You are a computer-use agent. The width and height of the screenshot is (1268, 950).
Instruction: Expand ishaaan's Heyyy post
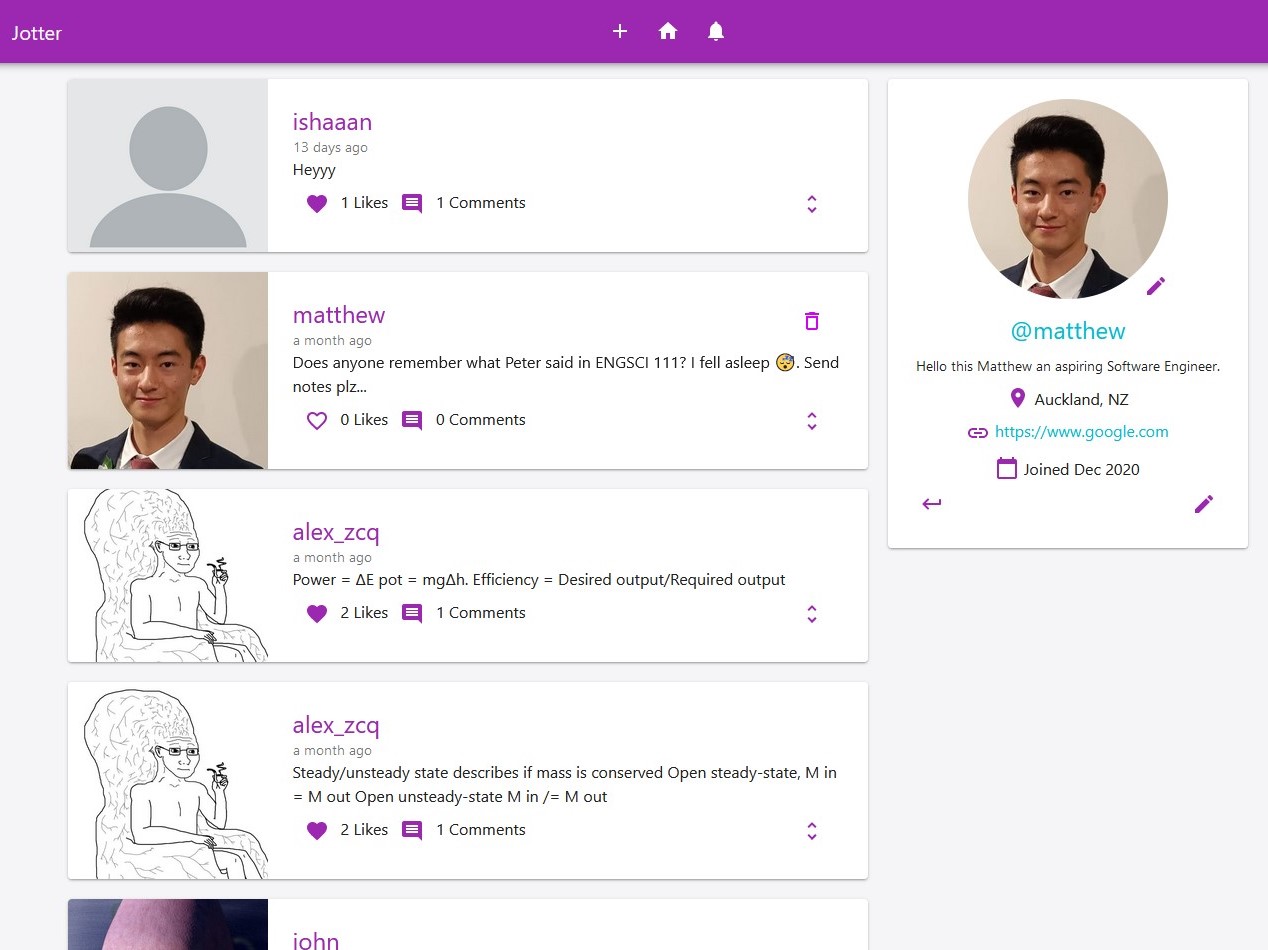(812, 204)
